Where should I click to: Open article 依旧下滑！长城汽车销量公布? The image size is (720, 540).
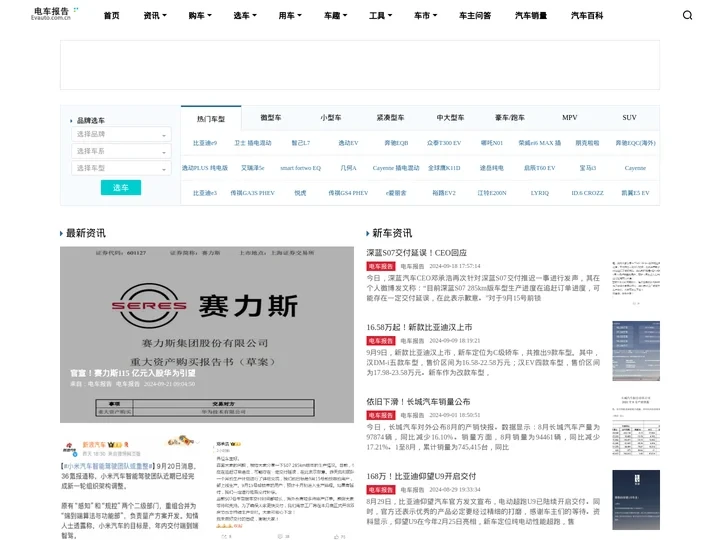(418, 401)
